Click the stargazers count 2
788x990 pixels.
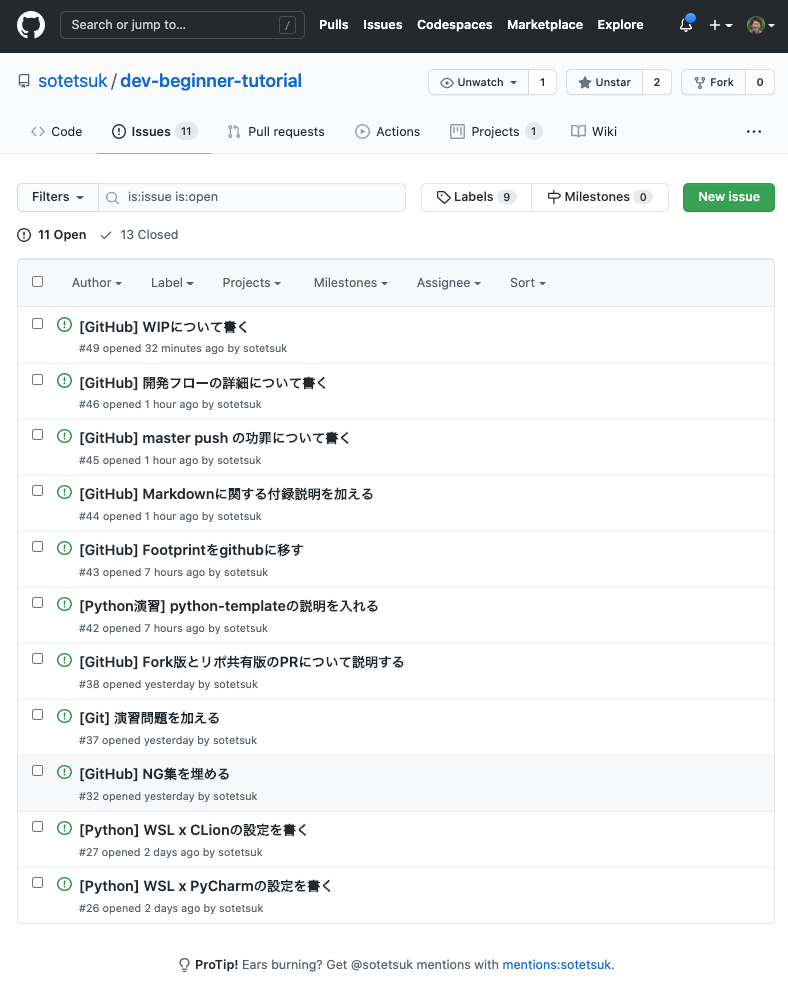[x=657, y=82]
